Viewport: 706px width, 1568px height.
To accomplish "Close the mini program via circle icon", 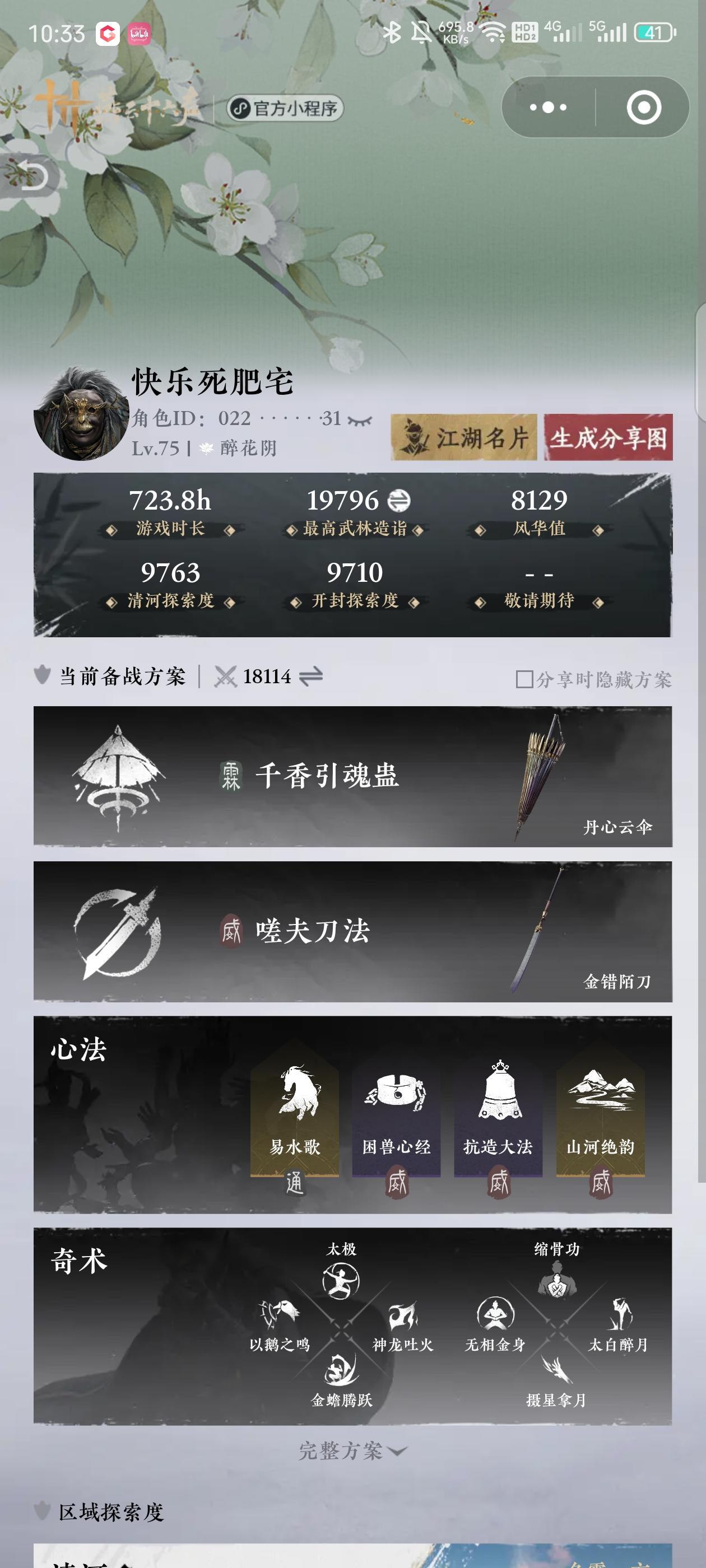I will click(643, 107).
